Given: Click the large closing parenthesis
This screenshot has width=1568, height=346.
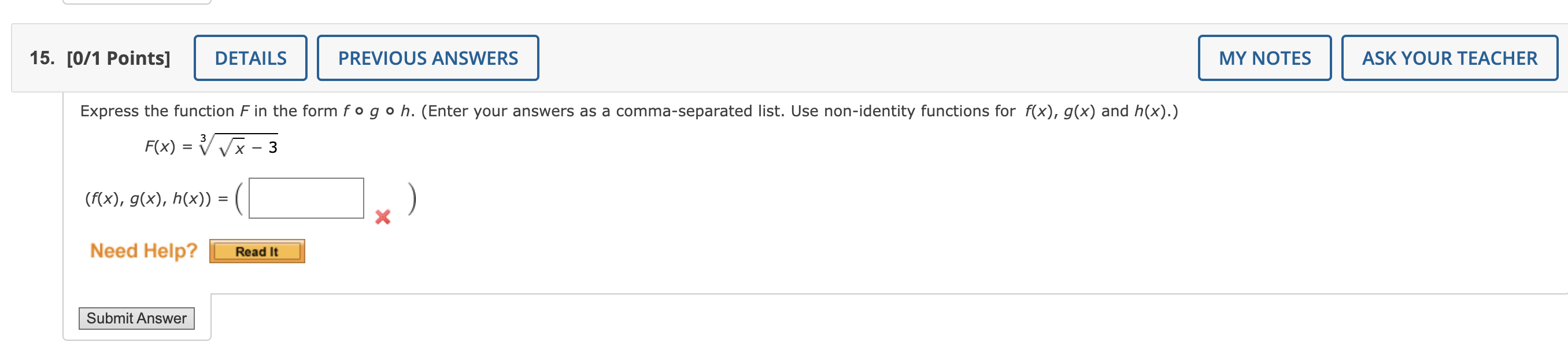Looking at the screenshot, I should coord(412,198).
